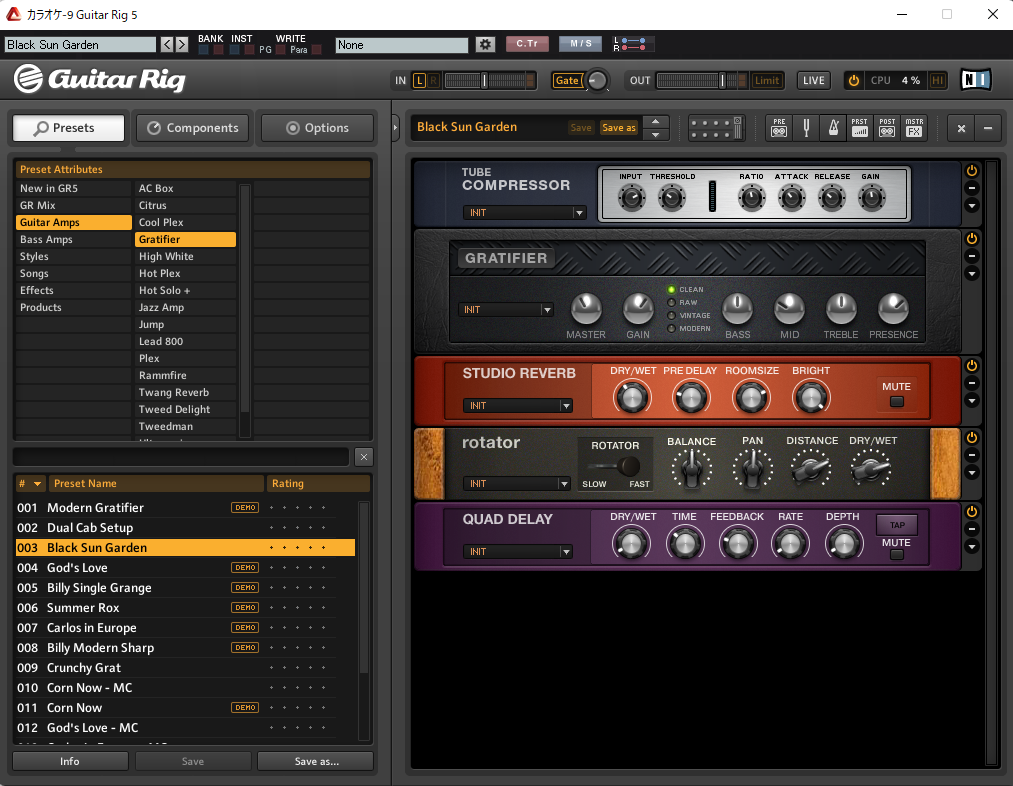Select the Bass Amps attribute

[x=74, y=239]
